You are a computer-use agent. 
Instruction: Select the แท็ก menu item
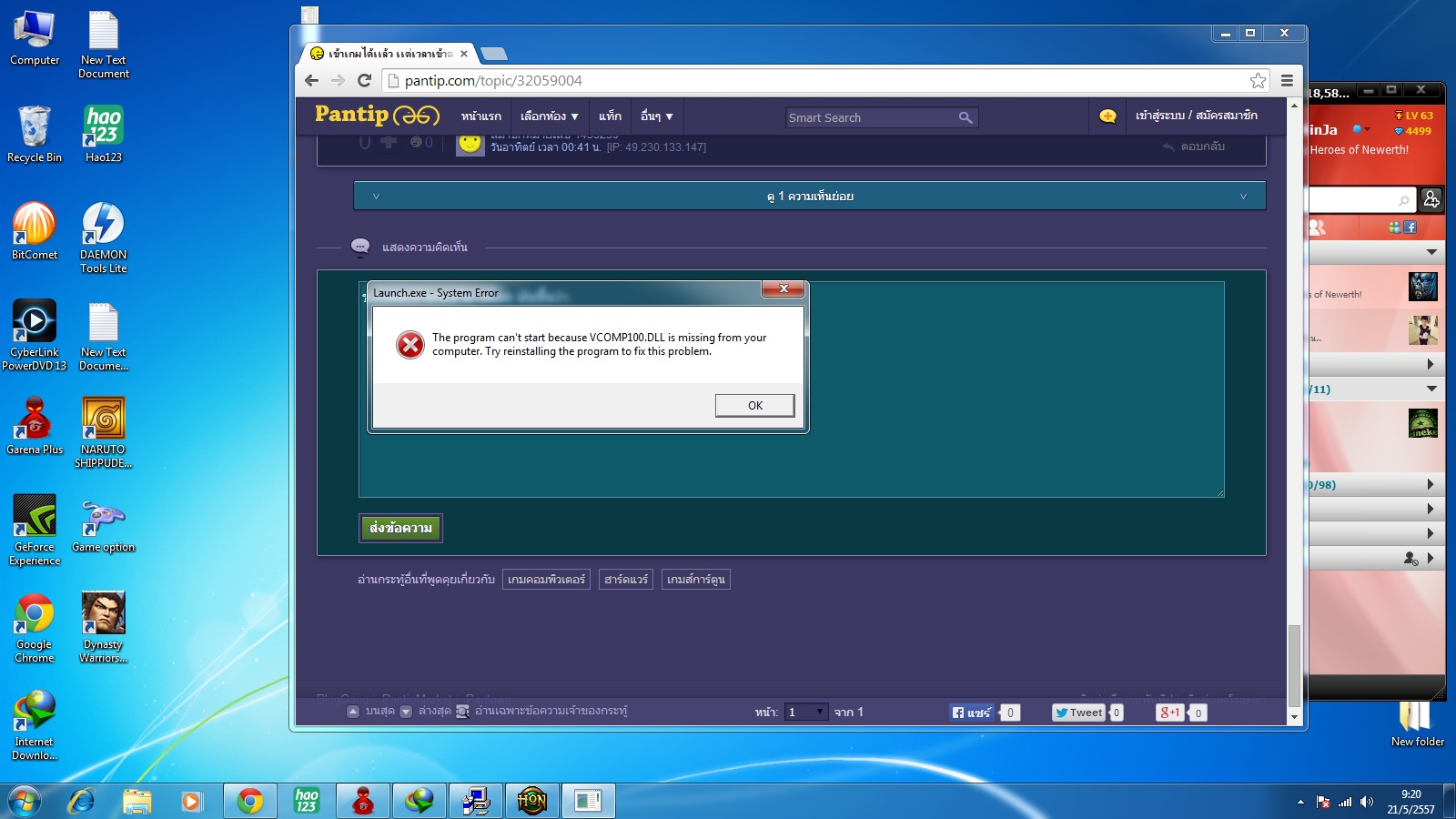click(x=610, y=116)
